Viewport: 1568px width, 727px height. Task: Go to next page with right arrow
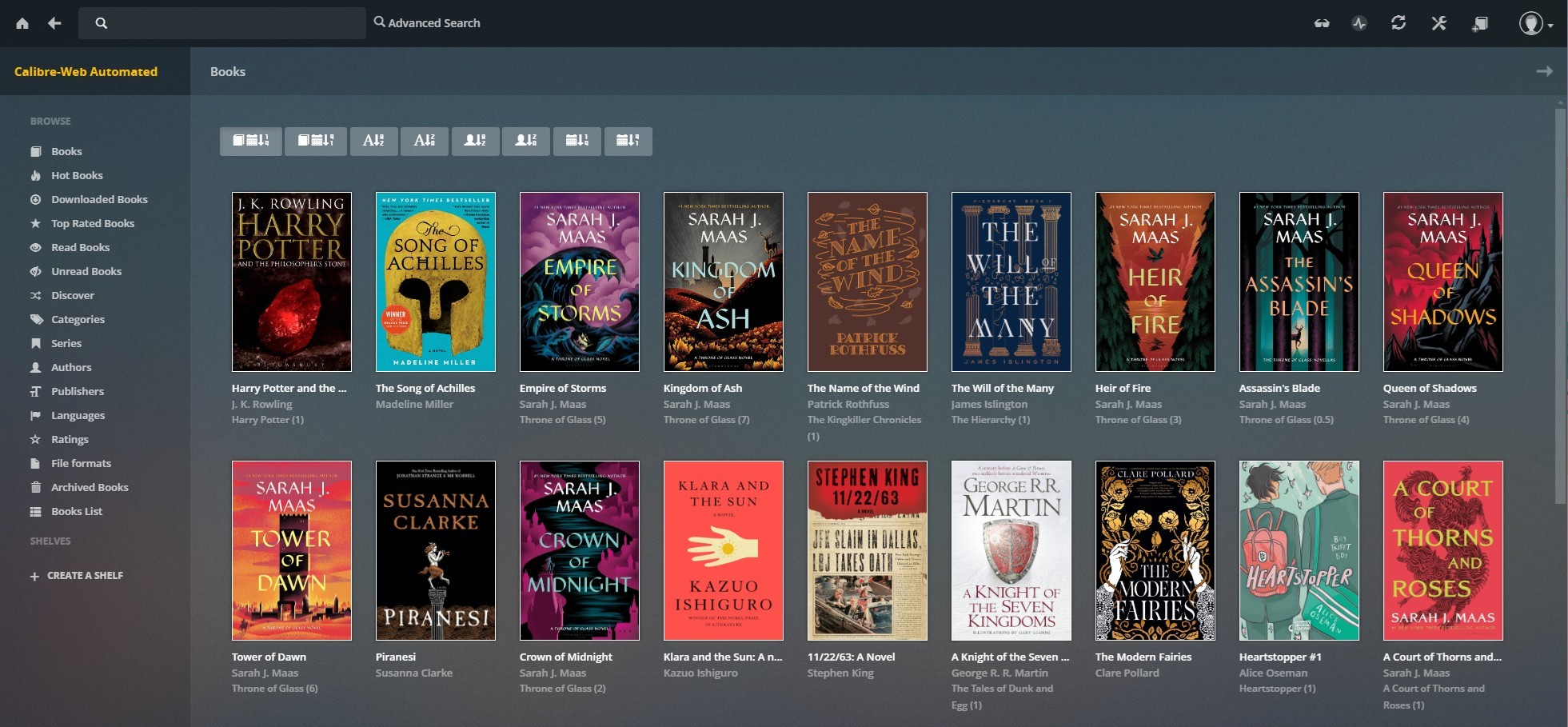click(1544, 71)
